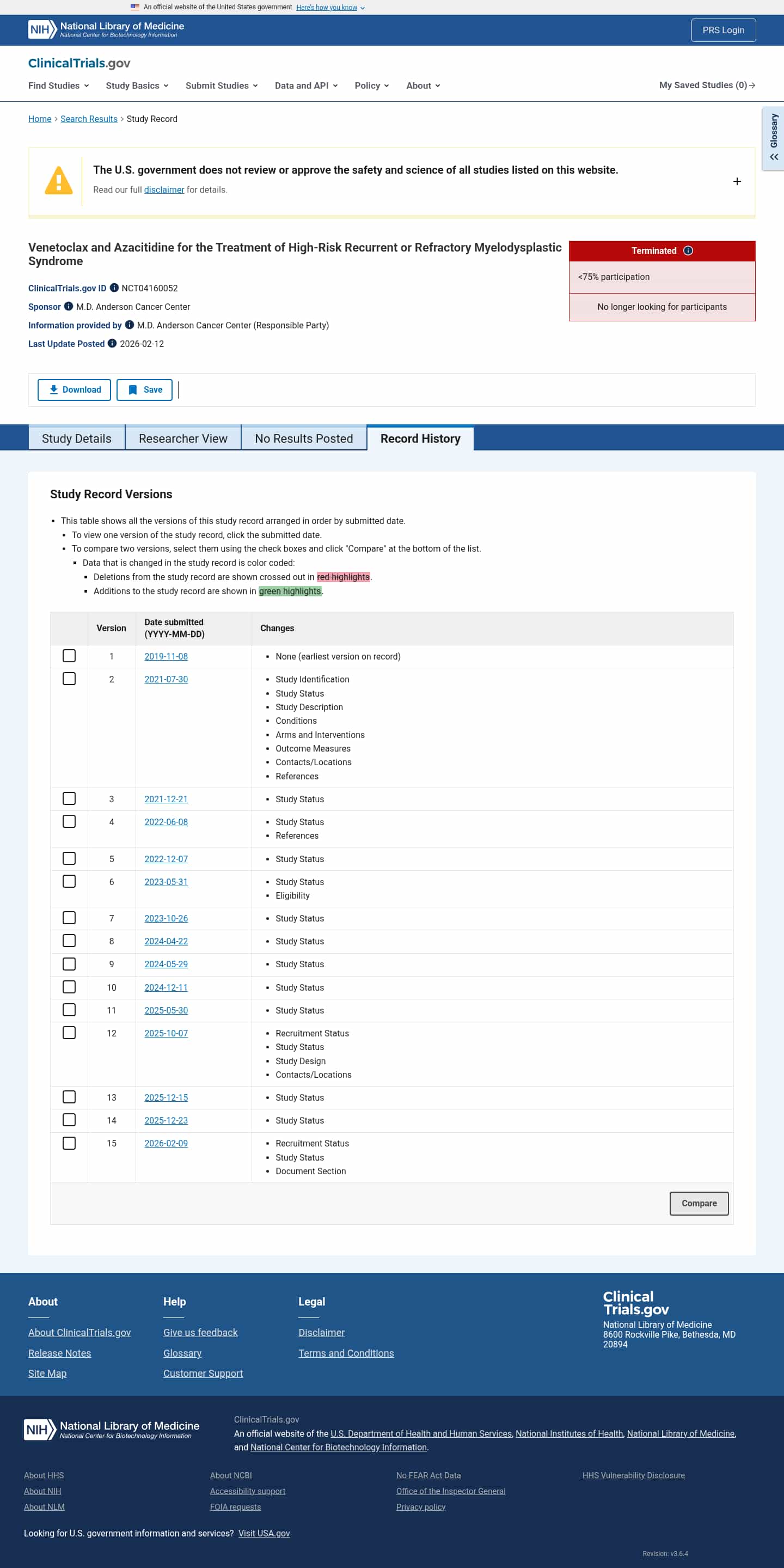Click the footer ClinicalTrials.gov logo

pos(636,1303)
